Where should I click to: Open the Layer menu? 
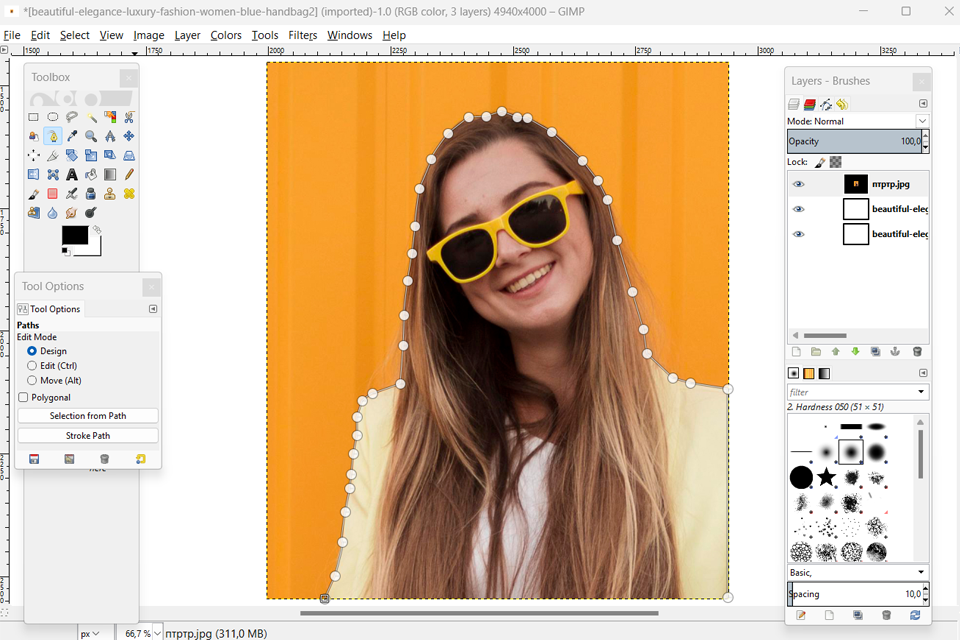tap(187, 35)
